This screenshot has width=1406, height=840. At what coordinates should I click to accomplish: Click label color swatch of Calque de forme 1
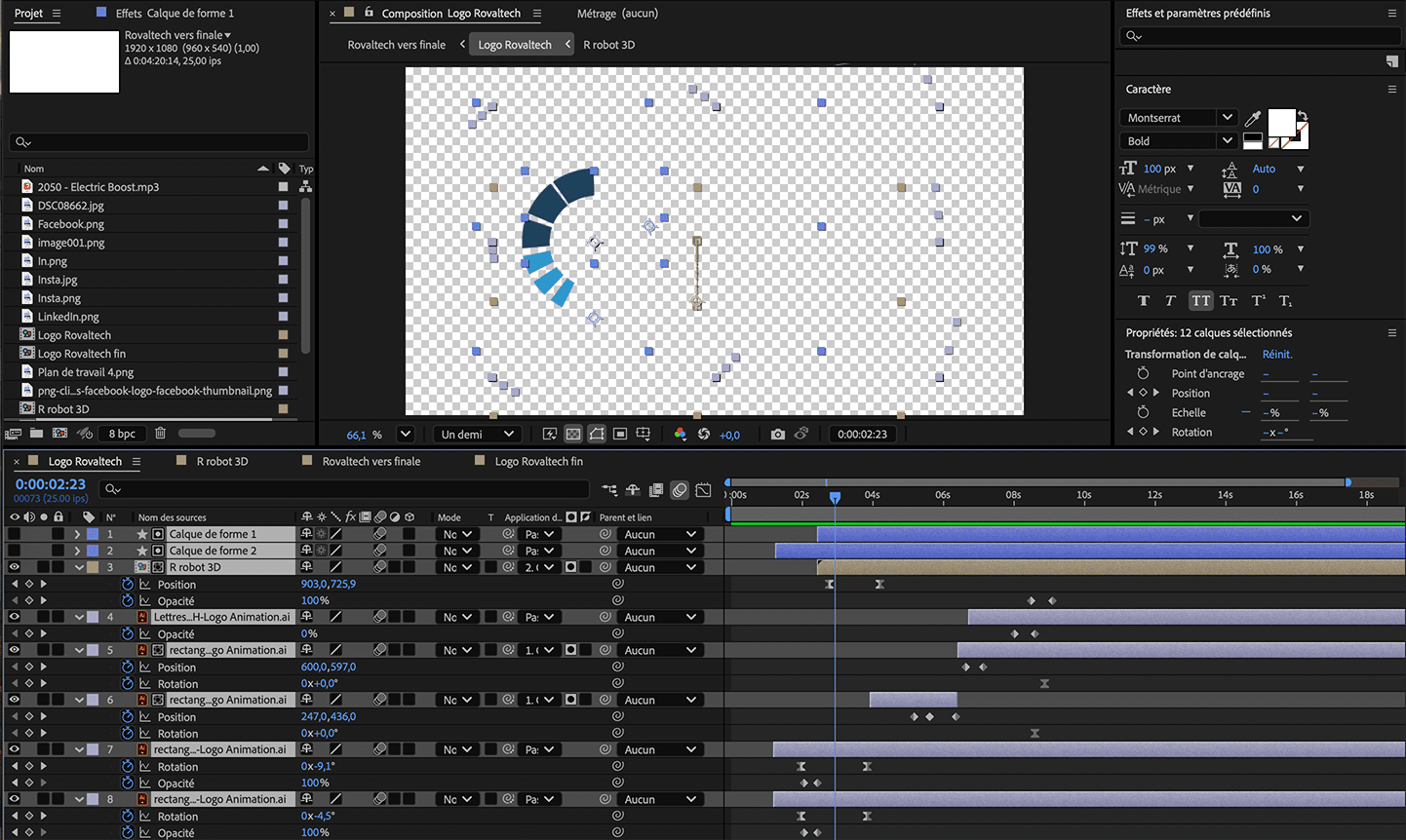pos(93,534)
